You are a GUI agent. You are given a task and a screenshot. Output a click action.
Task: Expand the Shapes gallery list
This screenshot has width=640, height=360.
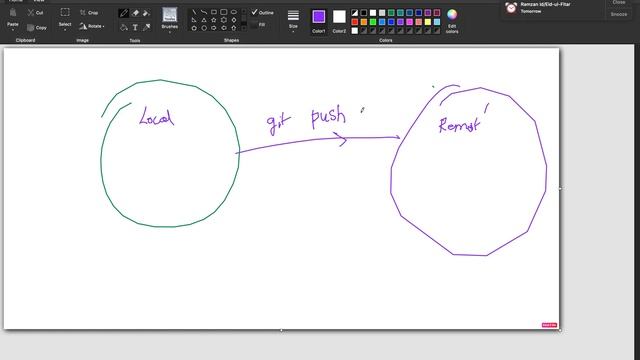coord(244,27)
